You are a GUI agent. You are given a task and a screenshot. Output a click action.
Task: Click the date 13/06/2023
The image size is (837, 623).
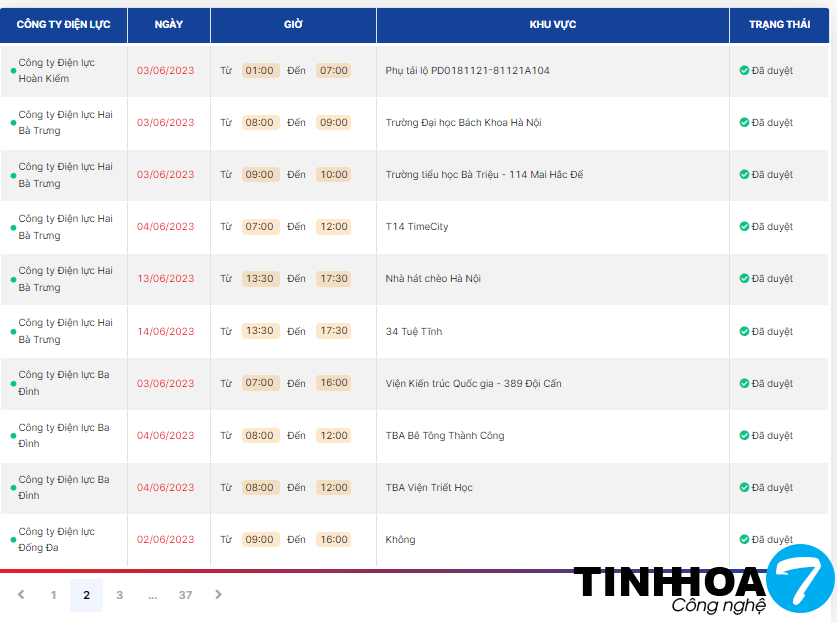[x=166, y=279]
